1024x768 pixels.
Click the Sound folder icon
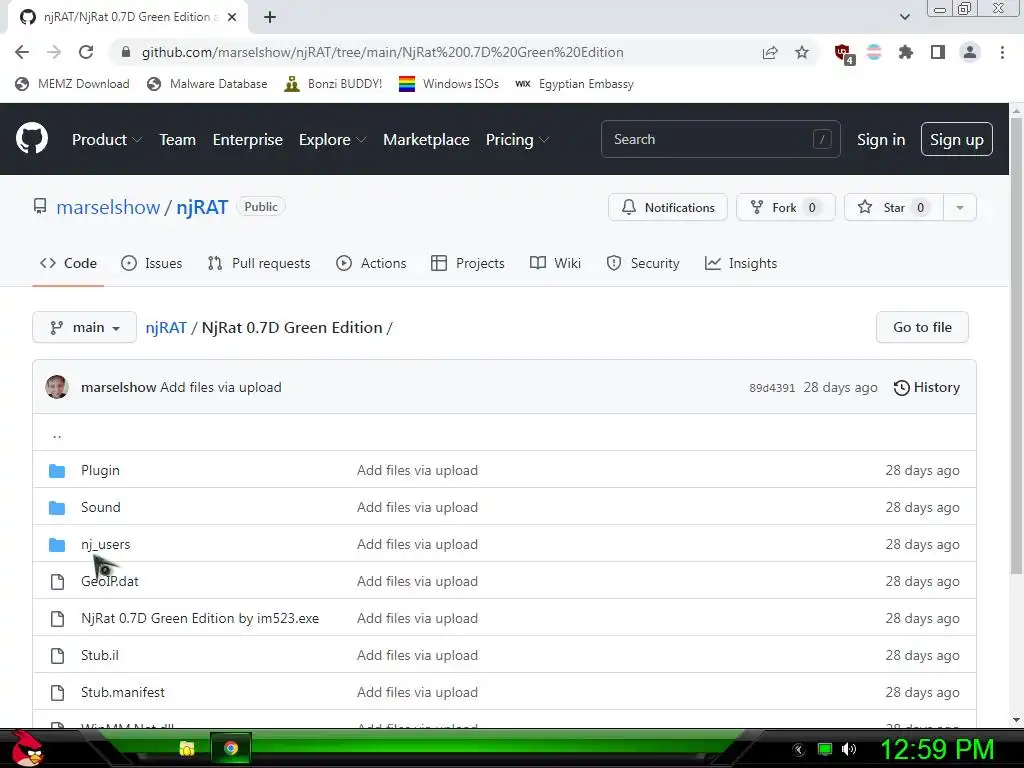point(57,507)
